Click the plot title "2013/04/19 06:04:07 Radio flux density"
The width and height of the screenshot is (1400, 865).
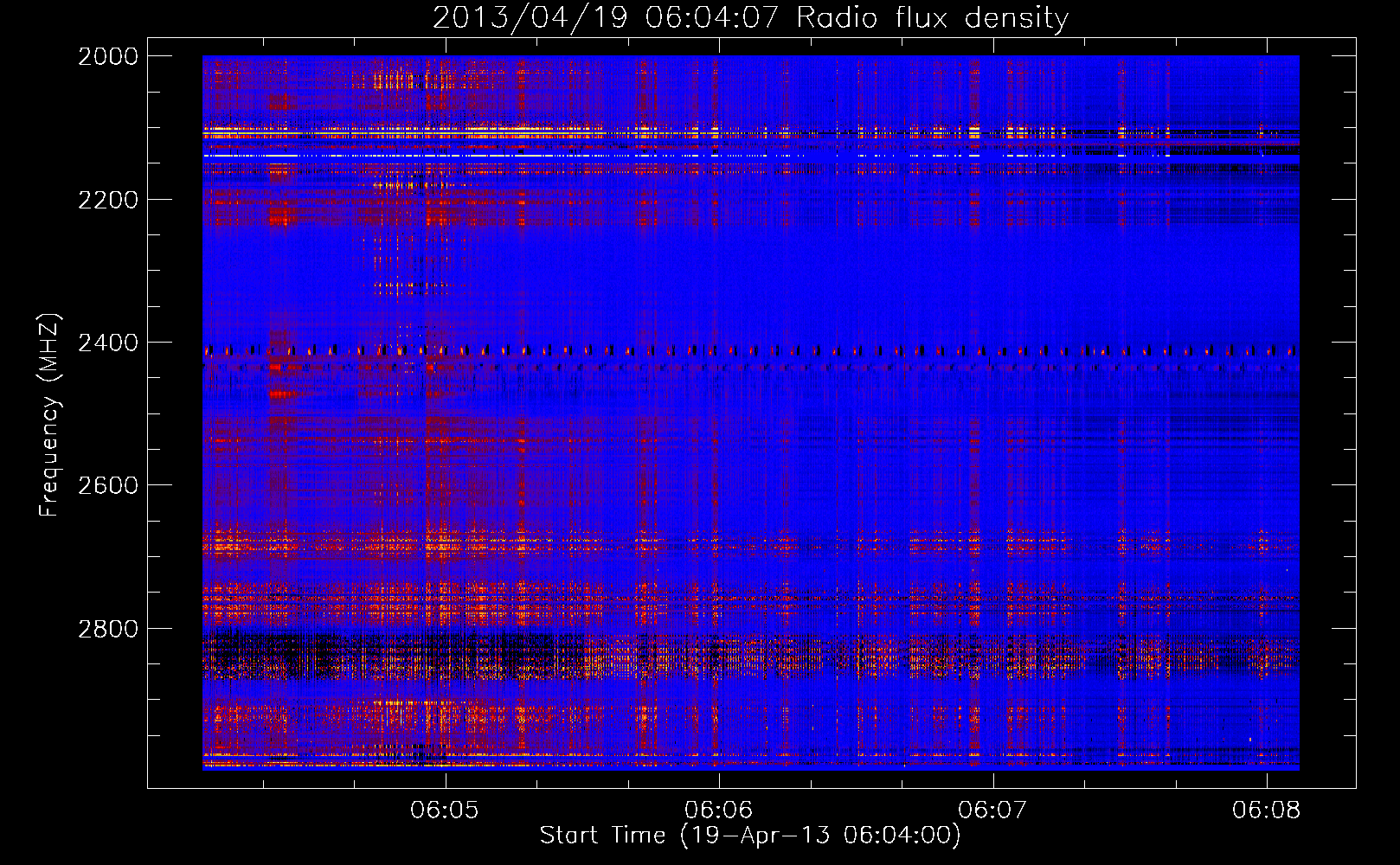click(x=750, y=17)
